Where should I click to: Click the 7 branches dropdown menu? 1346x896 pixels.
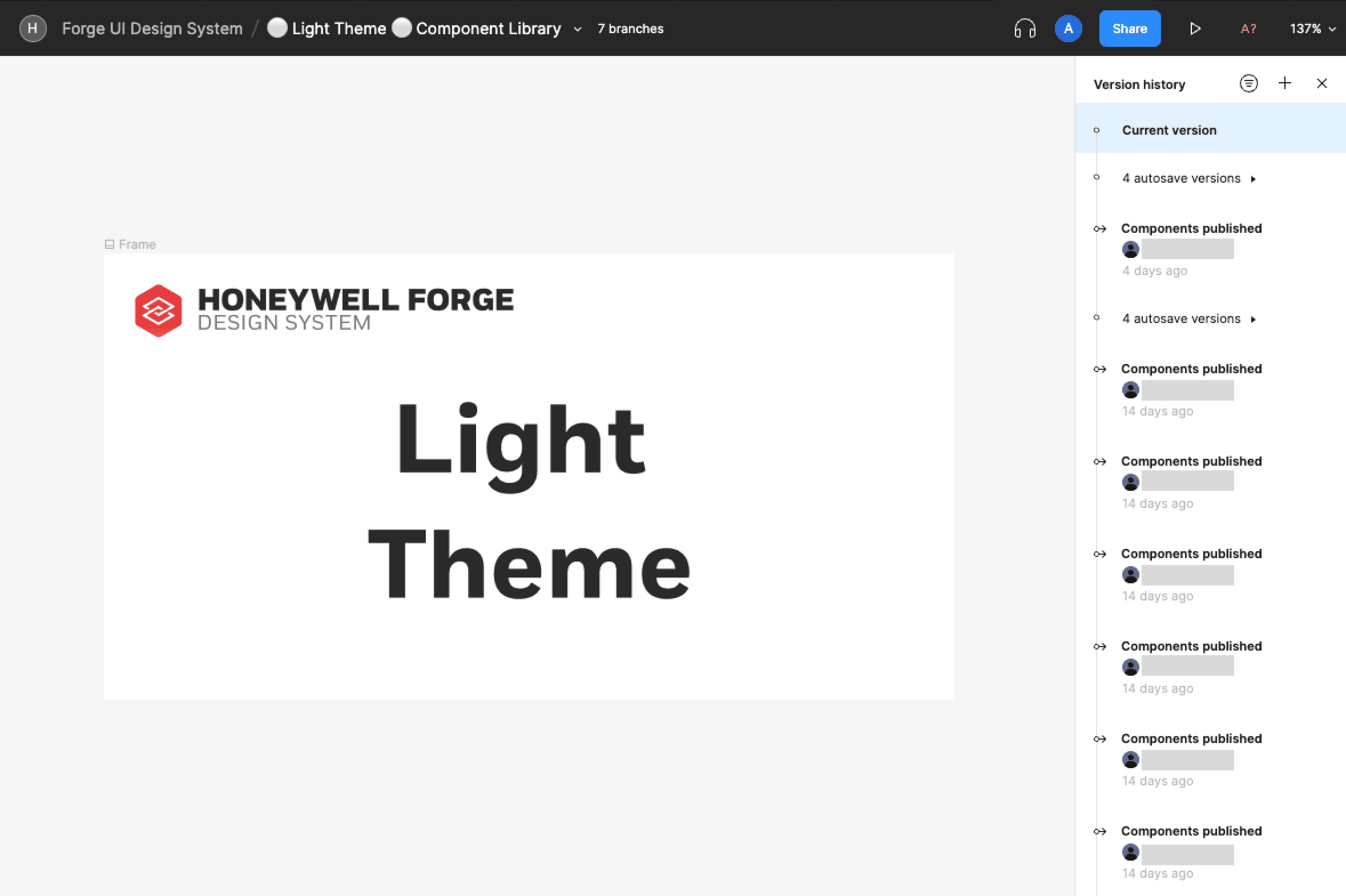(x=631, y=28)
